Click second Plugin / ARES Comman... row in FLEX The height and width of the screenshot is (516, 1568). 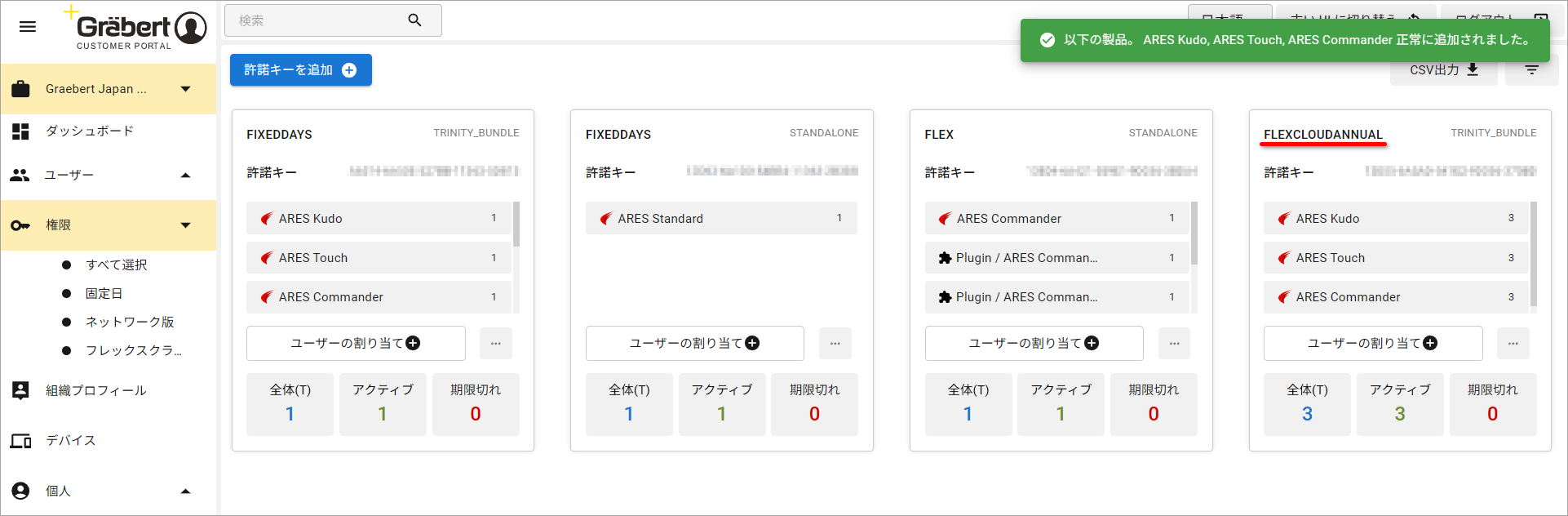coord(1057,296)
